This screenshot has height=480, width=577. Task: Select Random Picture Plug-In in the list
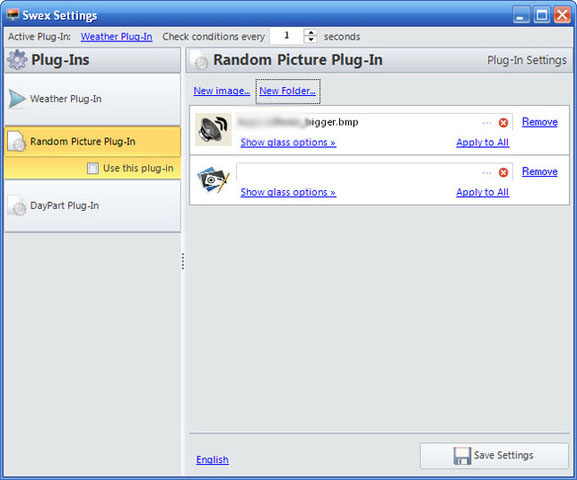click(92, 142)
